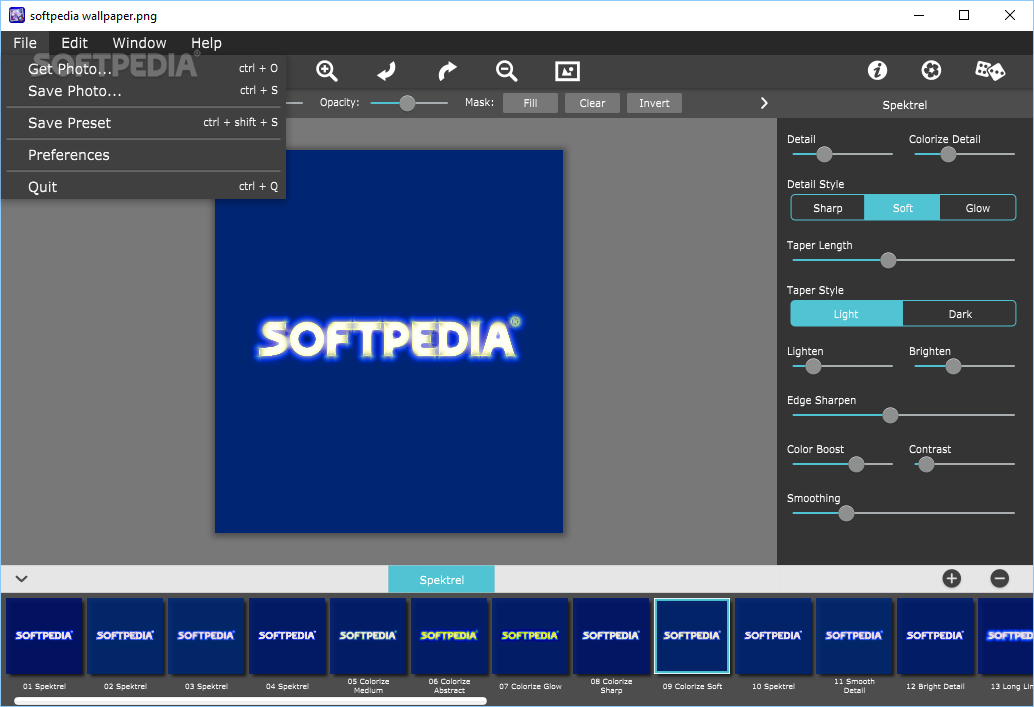Remove preset with the minus icon
The width and height of the screenshot is (1034, 707).
coord(1000,578)
